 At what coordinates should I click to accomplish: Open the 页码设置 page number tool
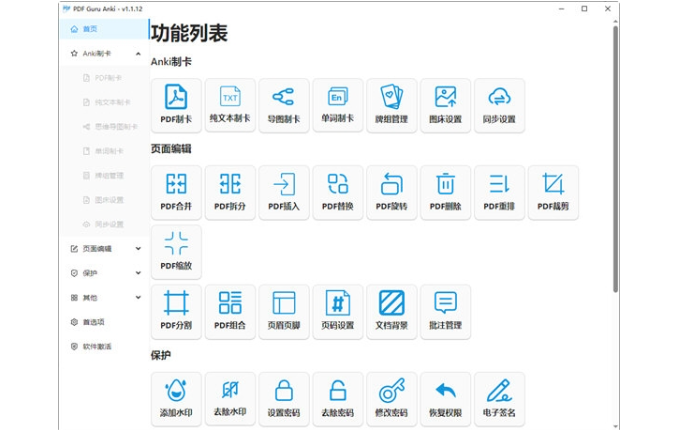[x=338, y=311]
